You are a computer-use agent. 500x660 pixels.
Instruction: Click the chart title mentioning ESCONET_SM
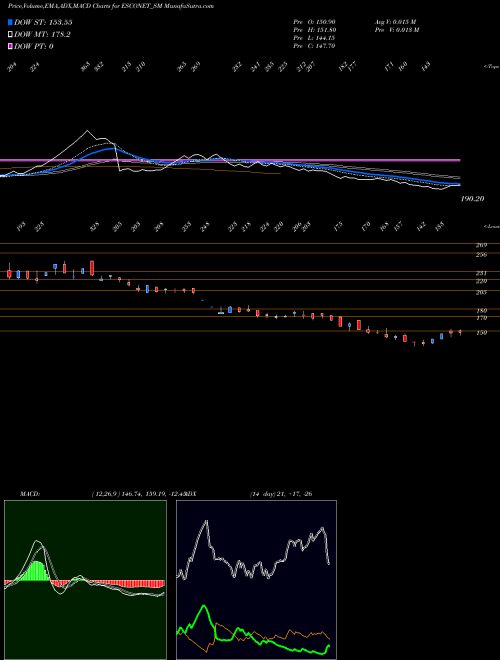point(111,6)
